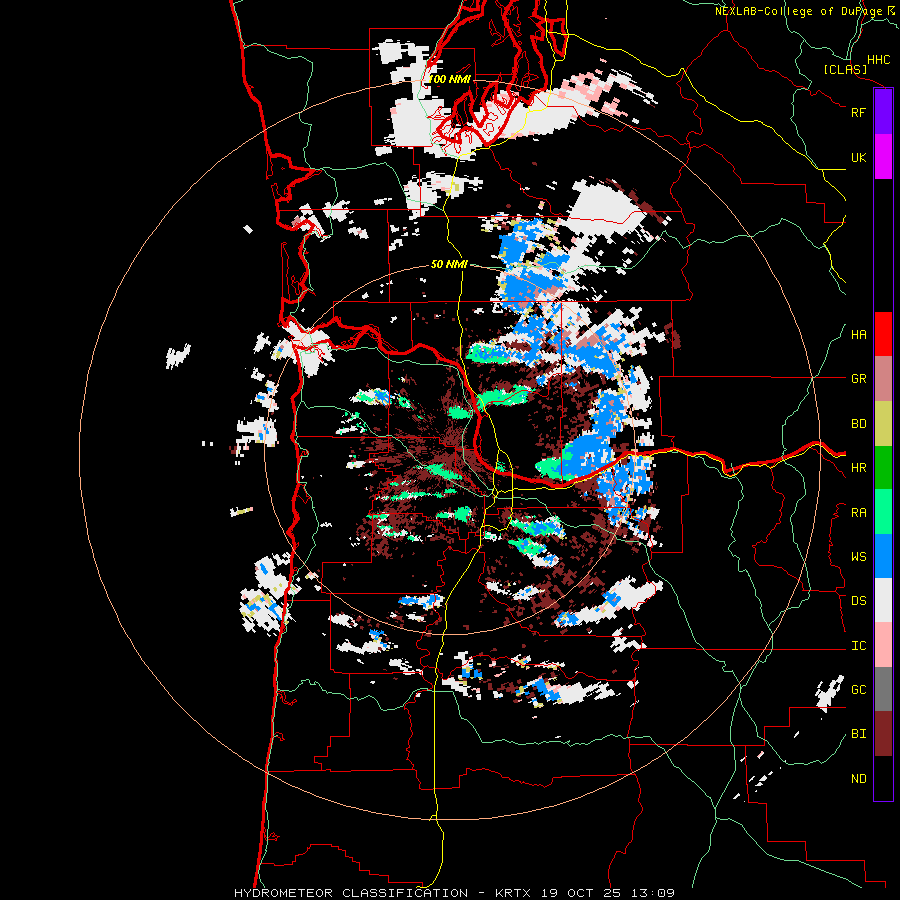The image size is (900, 900).
Task: Click the 'RF' legend label
Action: coord(858,112)
